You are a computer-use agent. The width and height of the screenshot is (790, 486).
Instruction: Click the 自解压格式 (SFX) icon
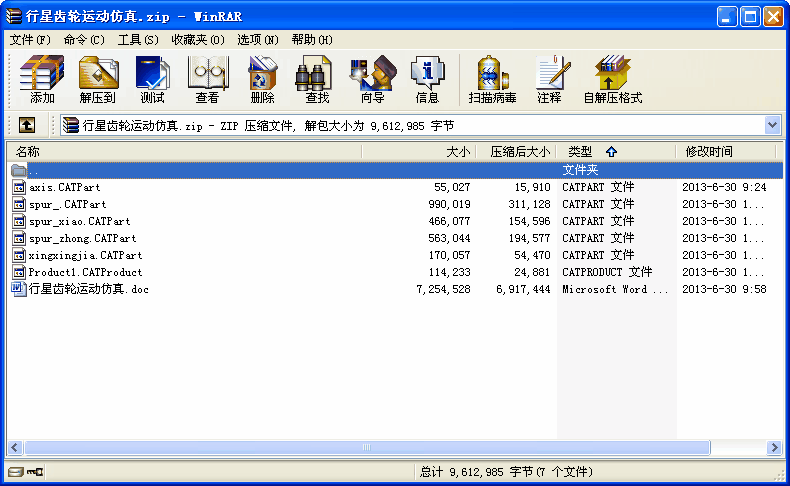612,80
